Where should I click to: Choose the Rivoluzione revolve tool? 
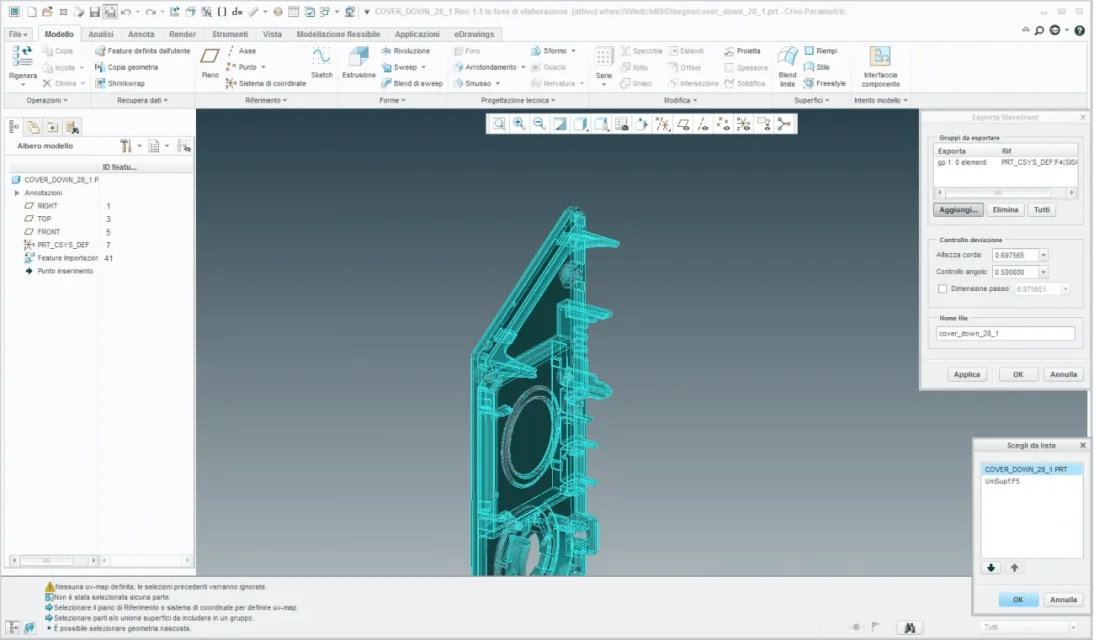(x=405, y=51)
